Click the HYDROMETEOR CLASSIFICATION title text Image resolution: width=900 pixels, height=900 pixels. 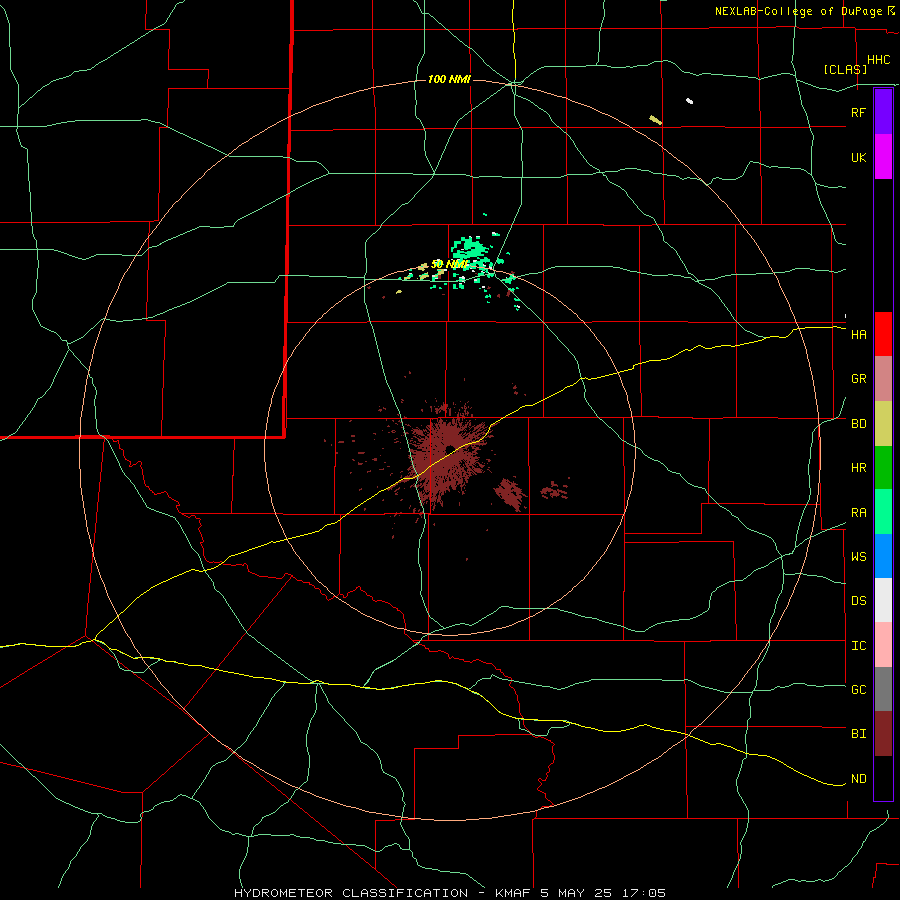coord(350,893)
